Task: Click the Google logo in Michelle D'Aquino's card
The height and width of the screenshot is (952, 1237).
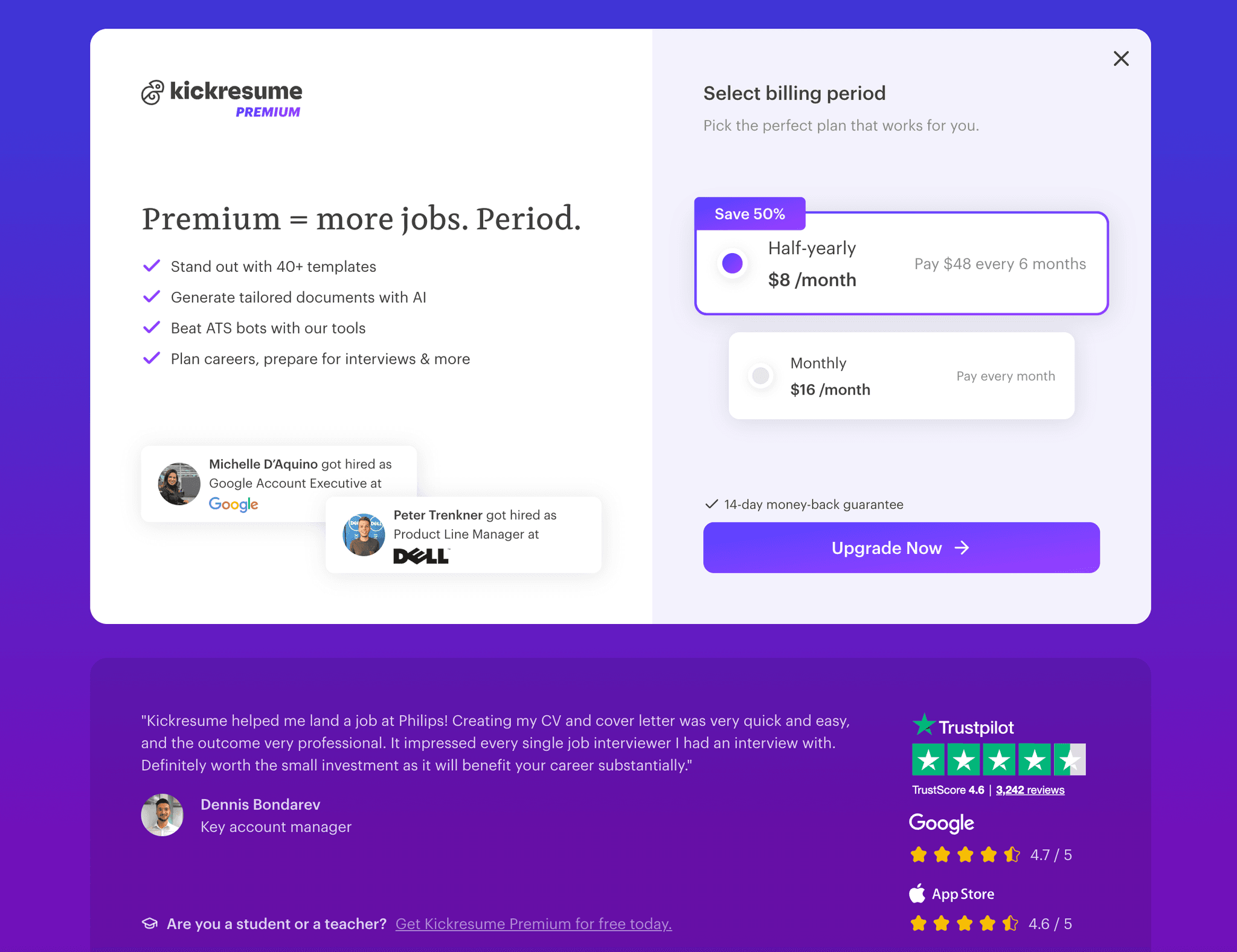Action: click(x=234, y=504)
